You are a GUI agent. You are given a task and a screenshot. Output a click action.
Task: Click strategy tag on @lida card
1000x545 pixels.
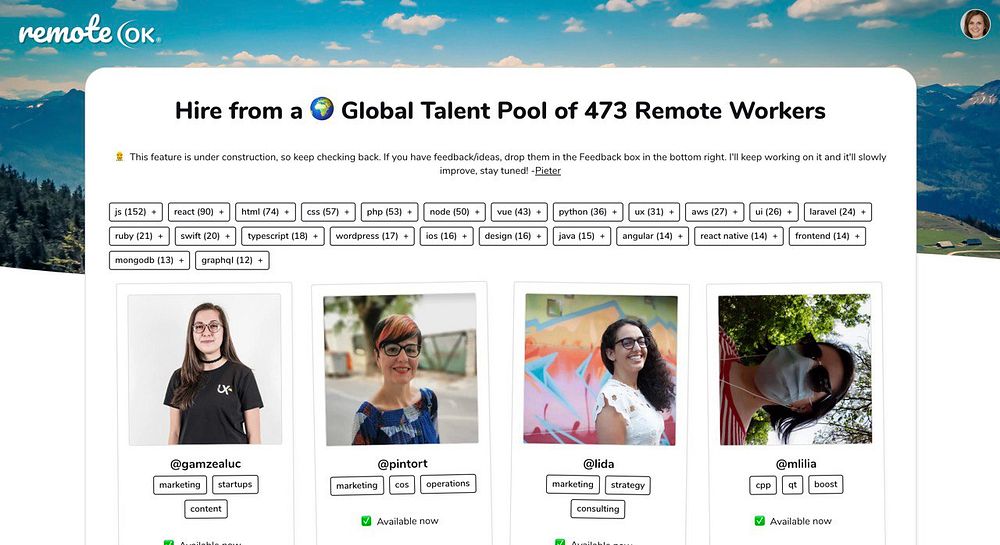click(x=628, y=485)
